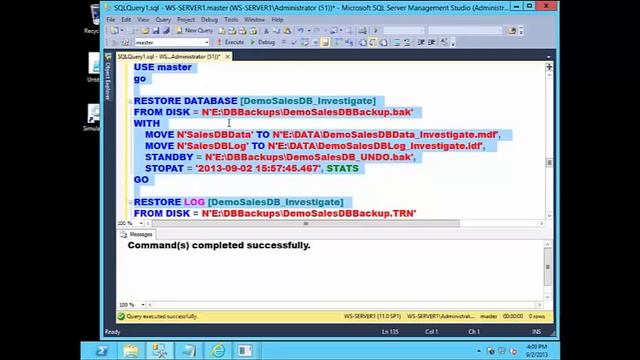This screenshot has height=360, width=640.
Task: Collapse the RESTORE DATABASE code block
Action: 130,101
